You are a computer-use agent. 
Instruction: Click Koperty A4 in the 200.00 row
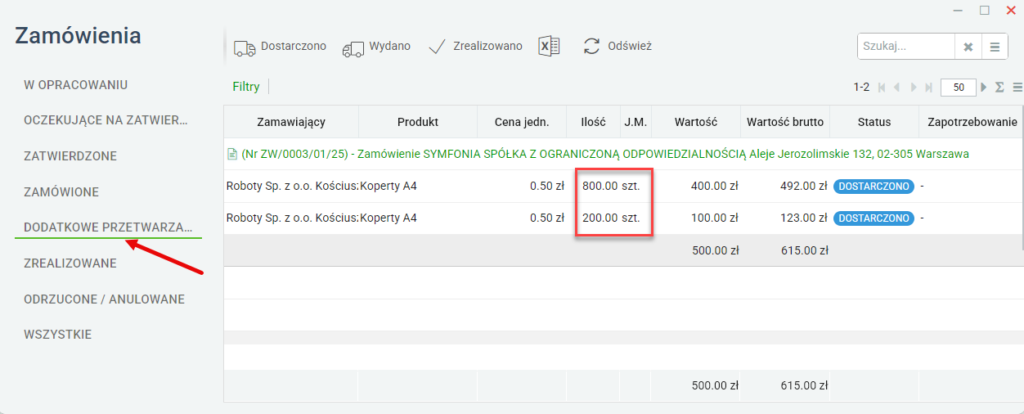click(389, 218)
